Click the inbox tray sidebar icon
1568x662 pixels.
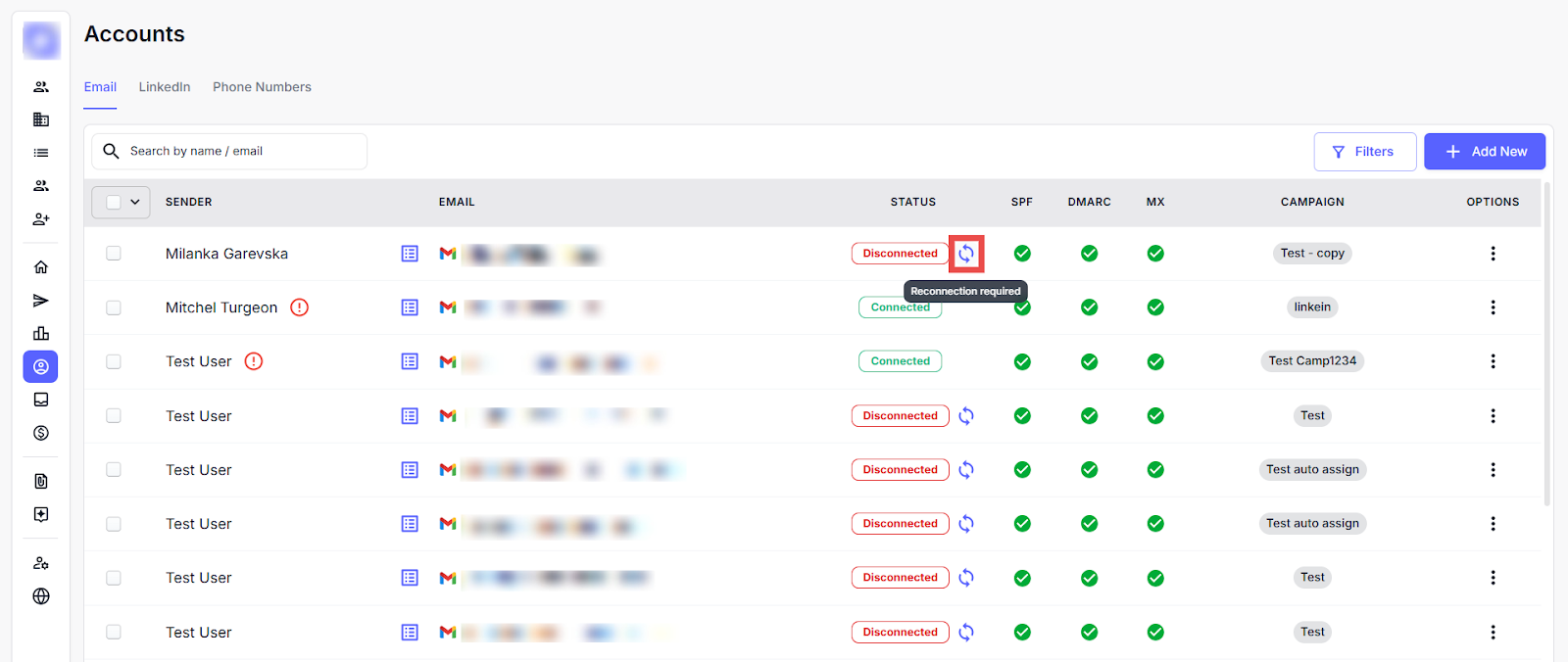[41, 400]
